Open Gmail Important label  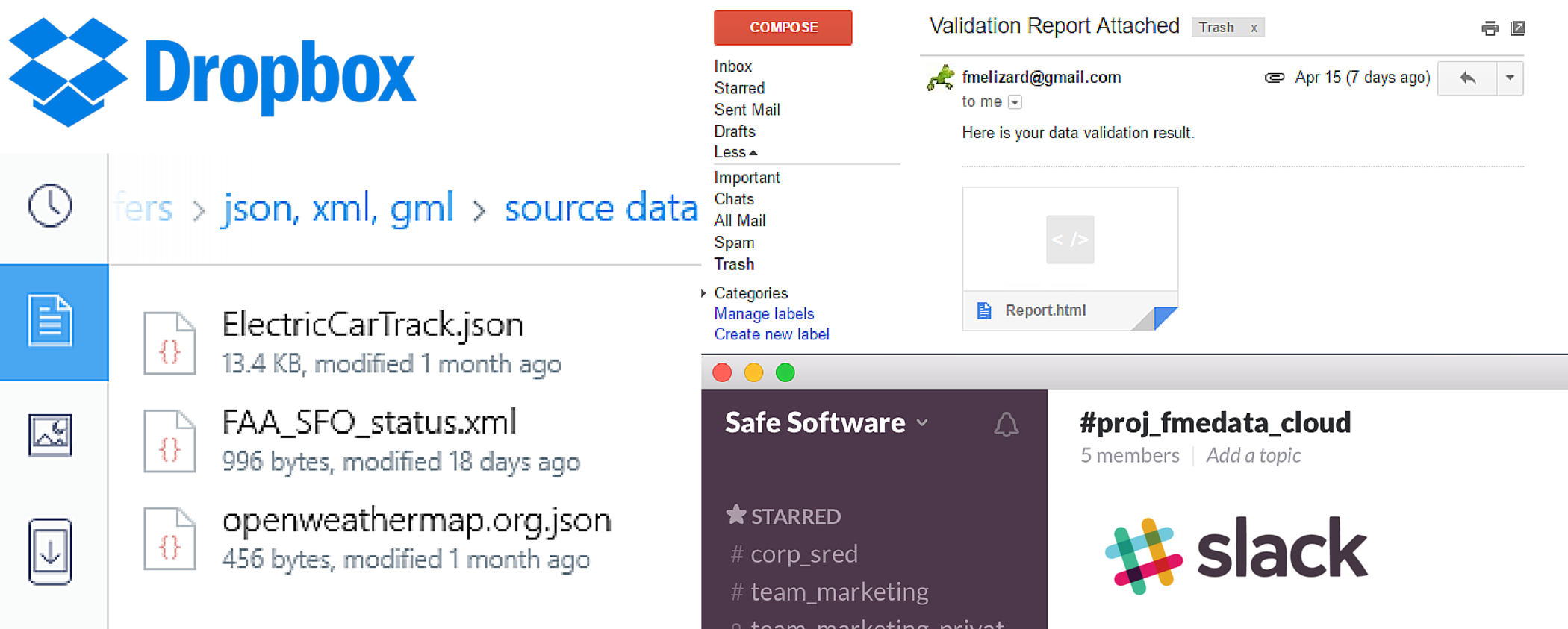tap(747, 178)
